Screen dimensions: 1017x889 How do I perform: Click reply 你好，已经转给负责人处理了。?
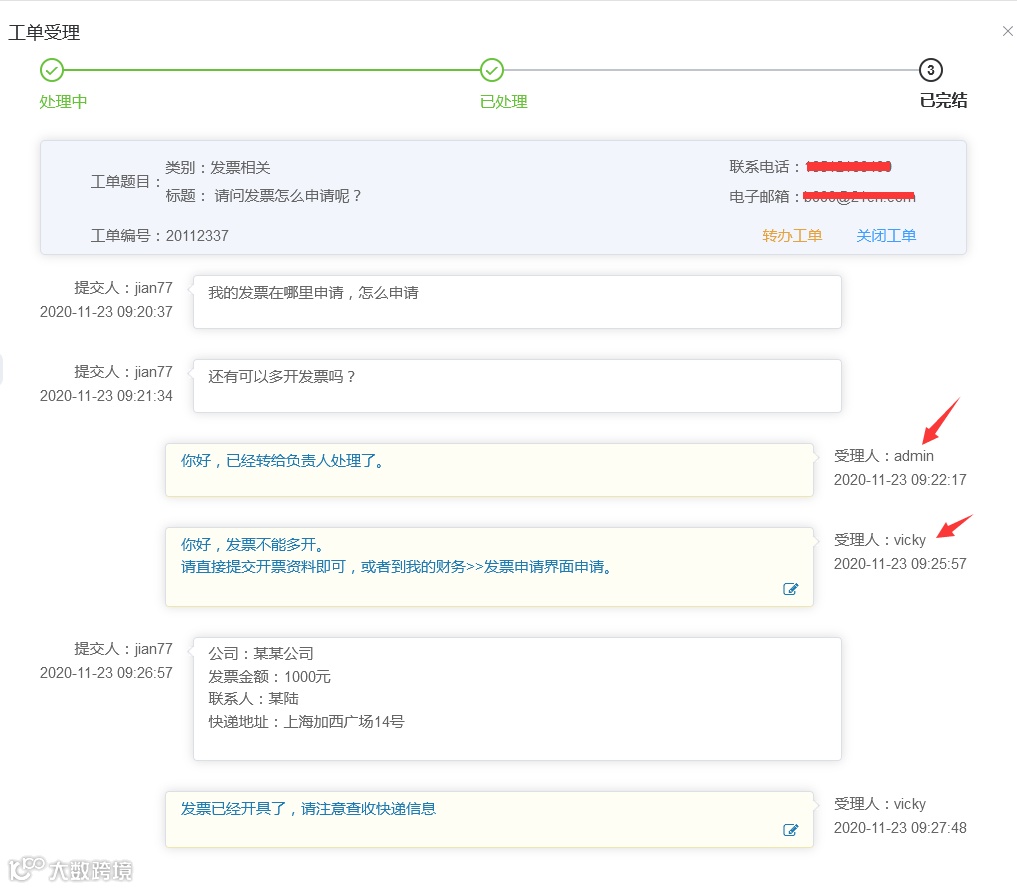point(283,461)
